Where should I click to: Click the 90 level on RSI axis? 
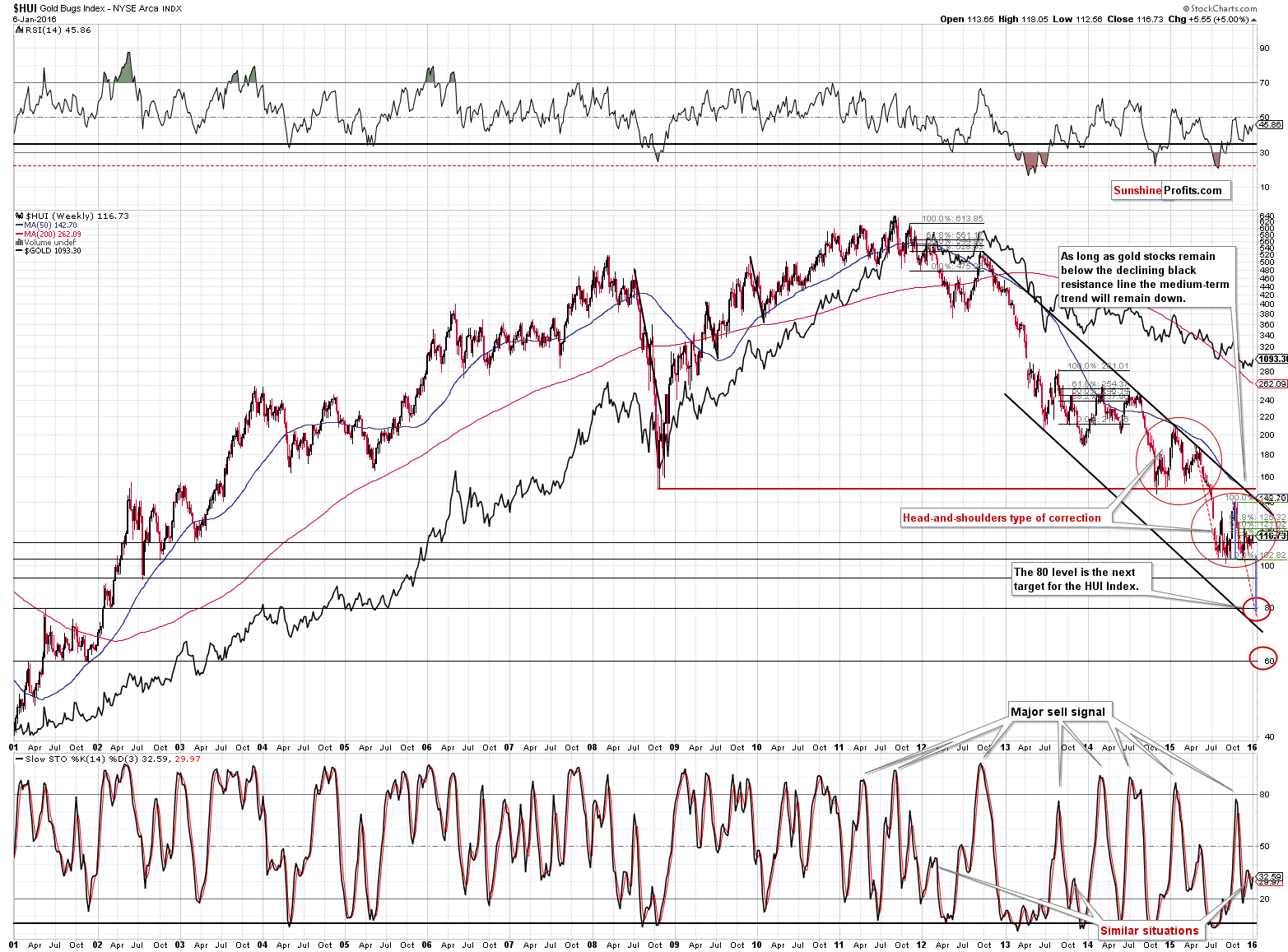[1265, 48]
